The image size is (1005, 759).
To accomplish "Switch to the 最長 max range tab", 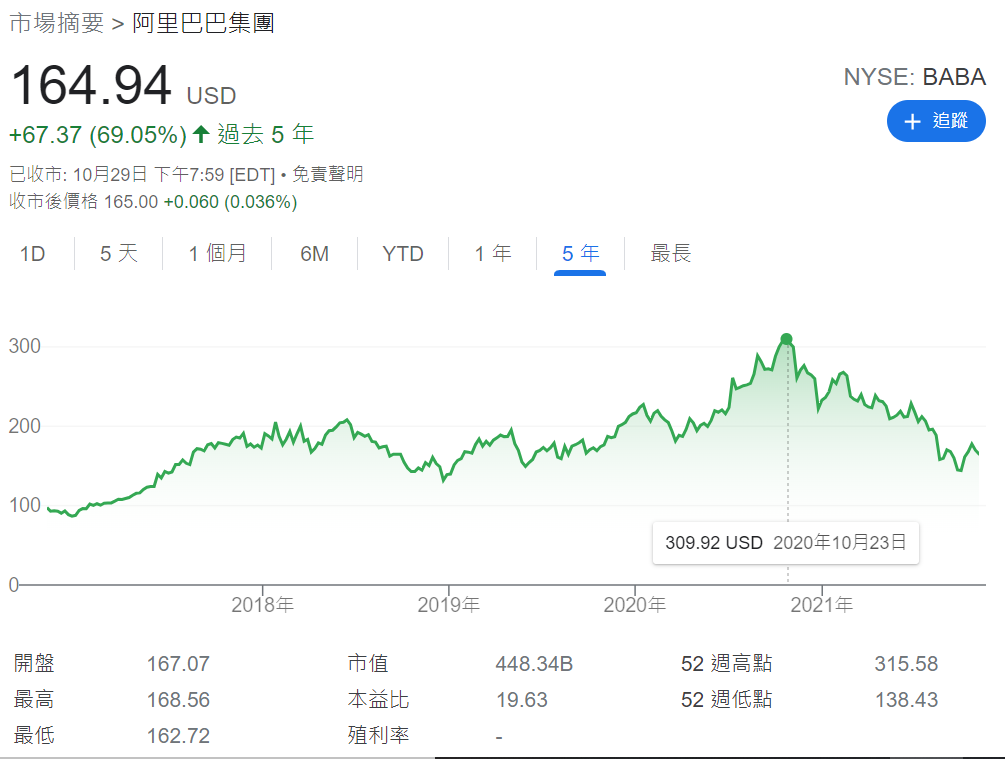I will 670,254.
